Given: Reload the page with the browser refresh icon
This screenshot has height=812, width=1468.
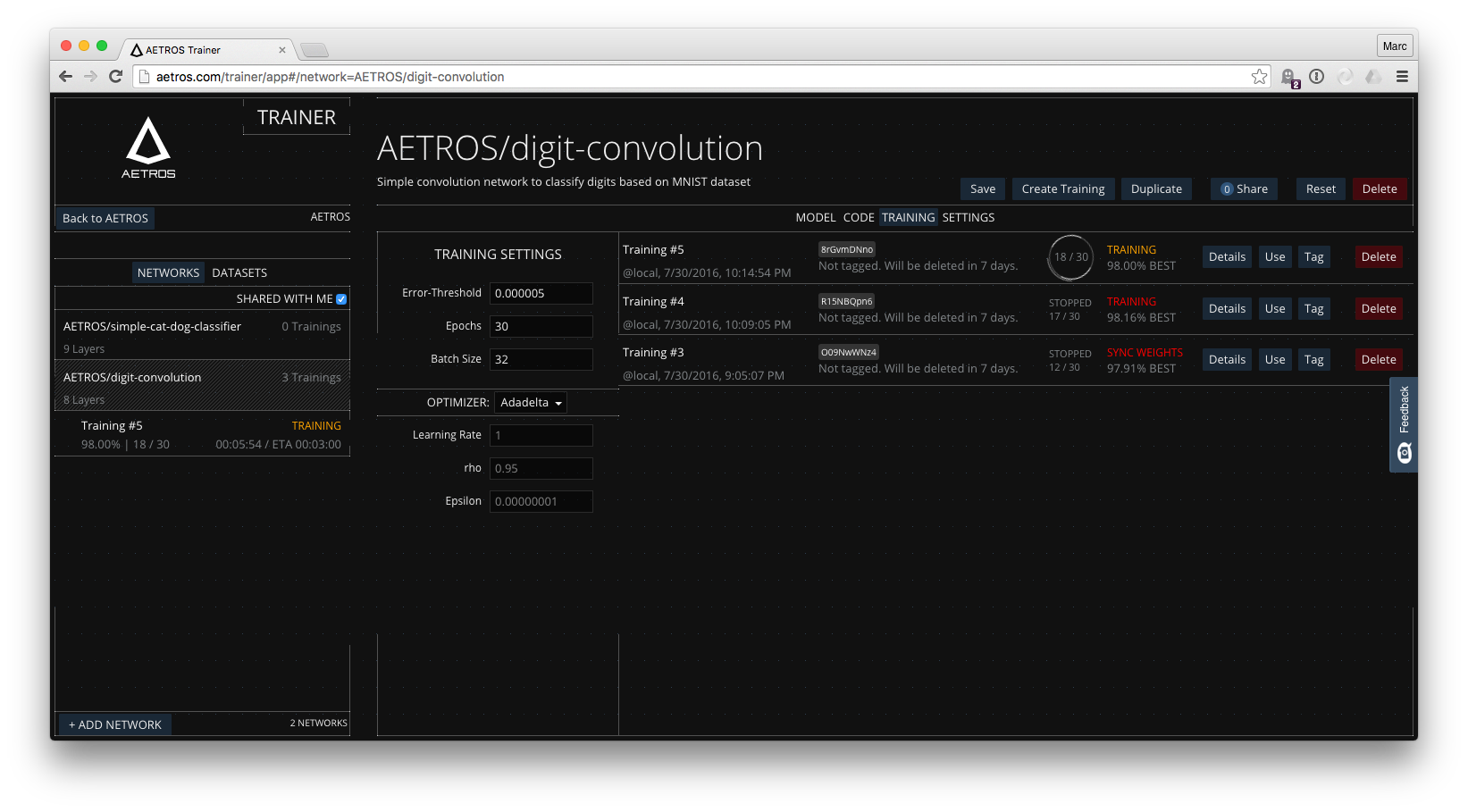Looking at the screenshot, I should click(115, 76).
